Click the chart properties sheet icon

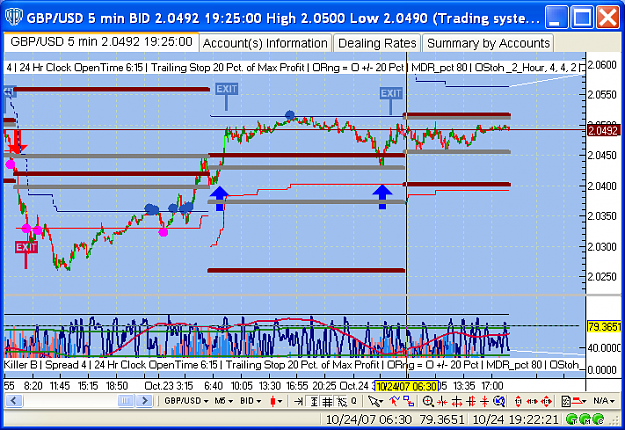coord(566,401)
